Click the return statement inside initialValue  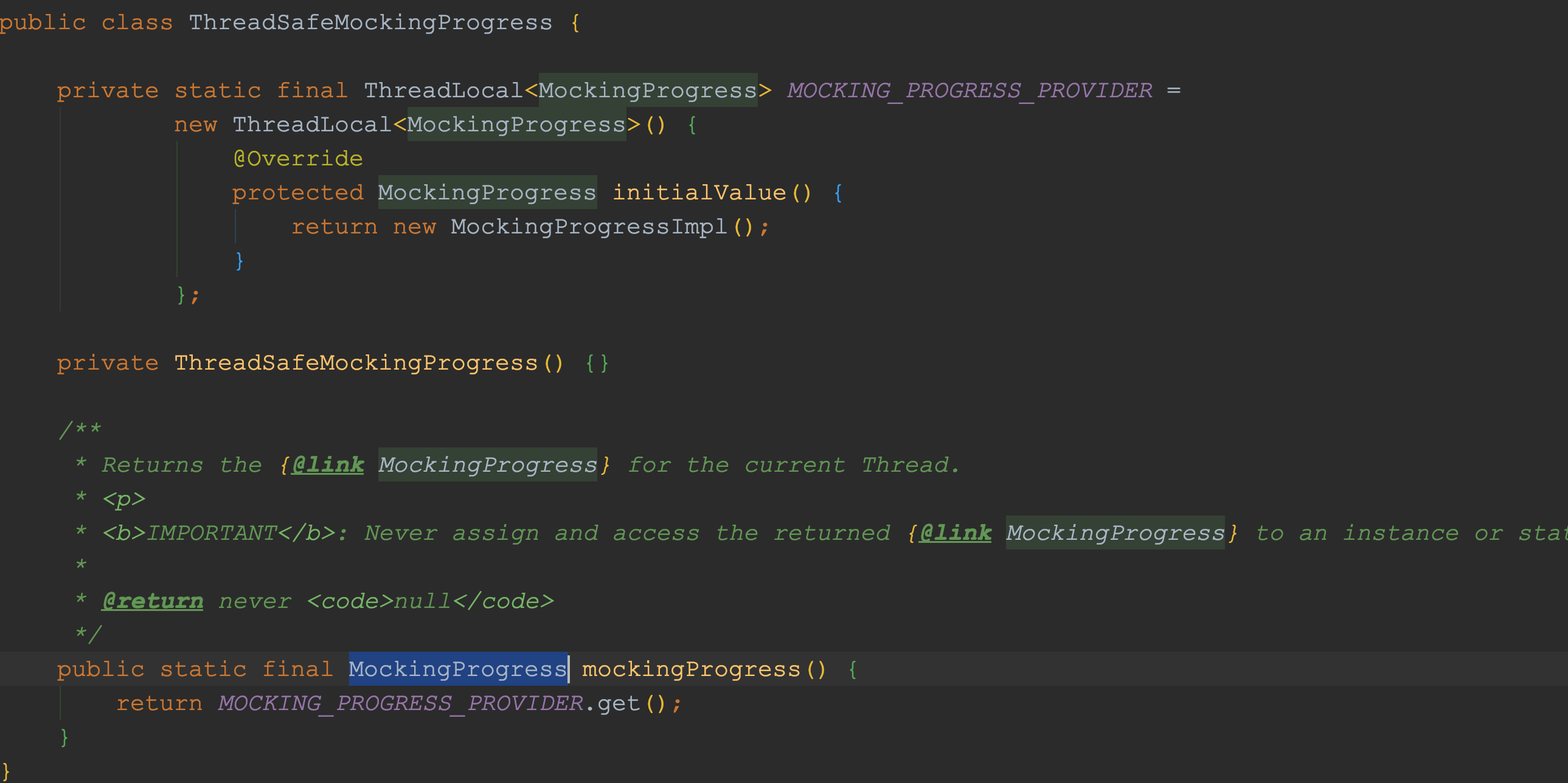tap(335, 226)
